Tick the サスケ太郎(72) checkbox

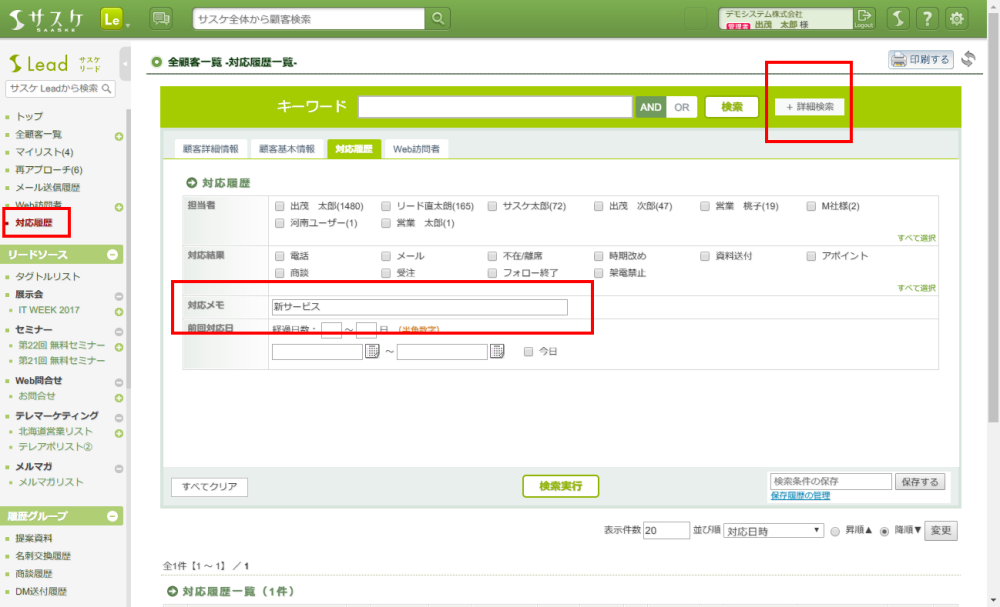pyautogui.click(x=493, y=206)
